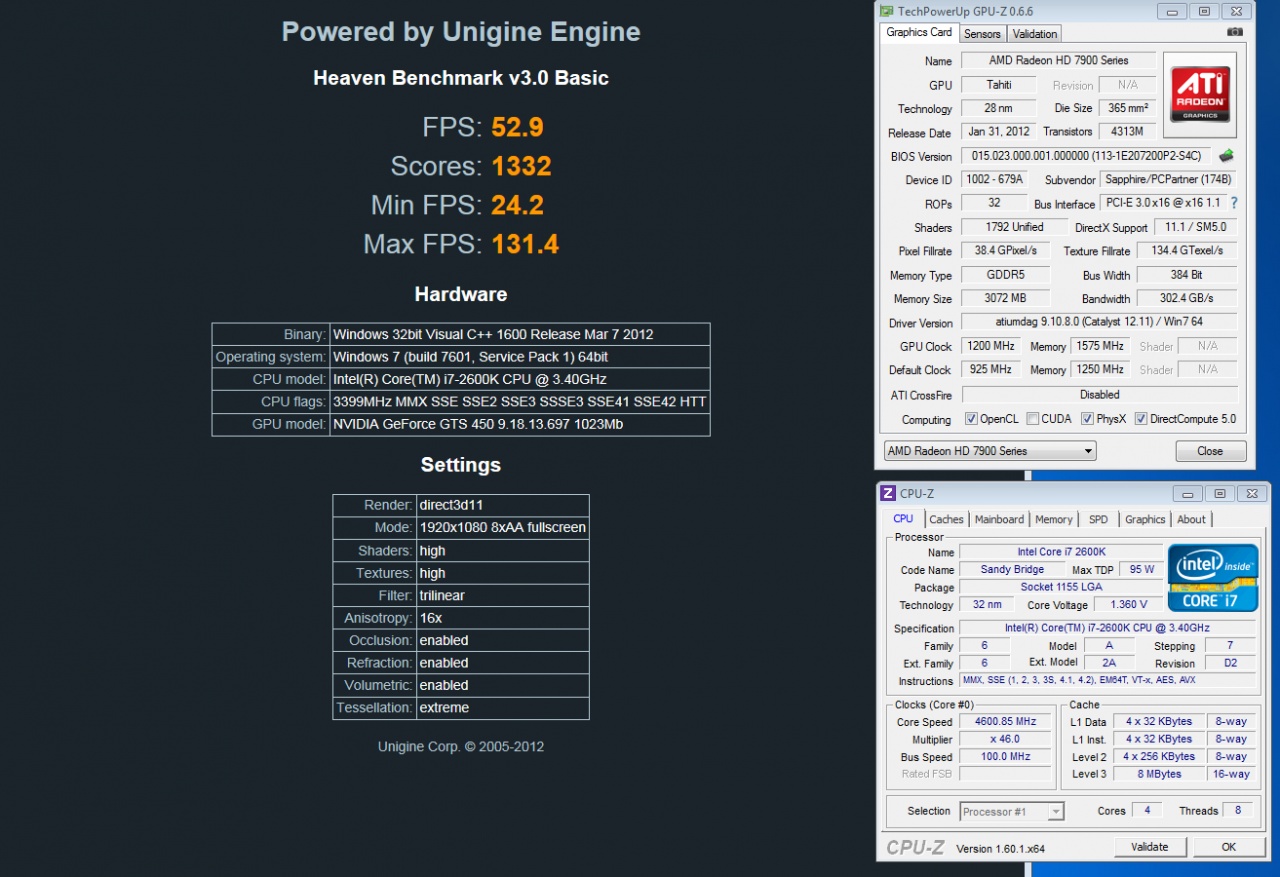
Task: Open the Graphics tab in CPU-Z
Action: [1145, 519]
